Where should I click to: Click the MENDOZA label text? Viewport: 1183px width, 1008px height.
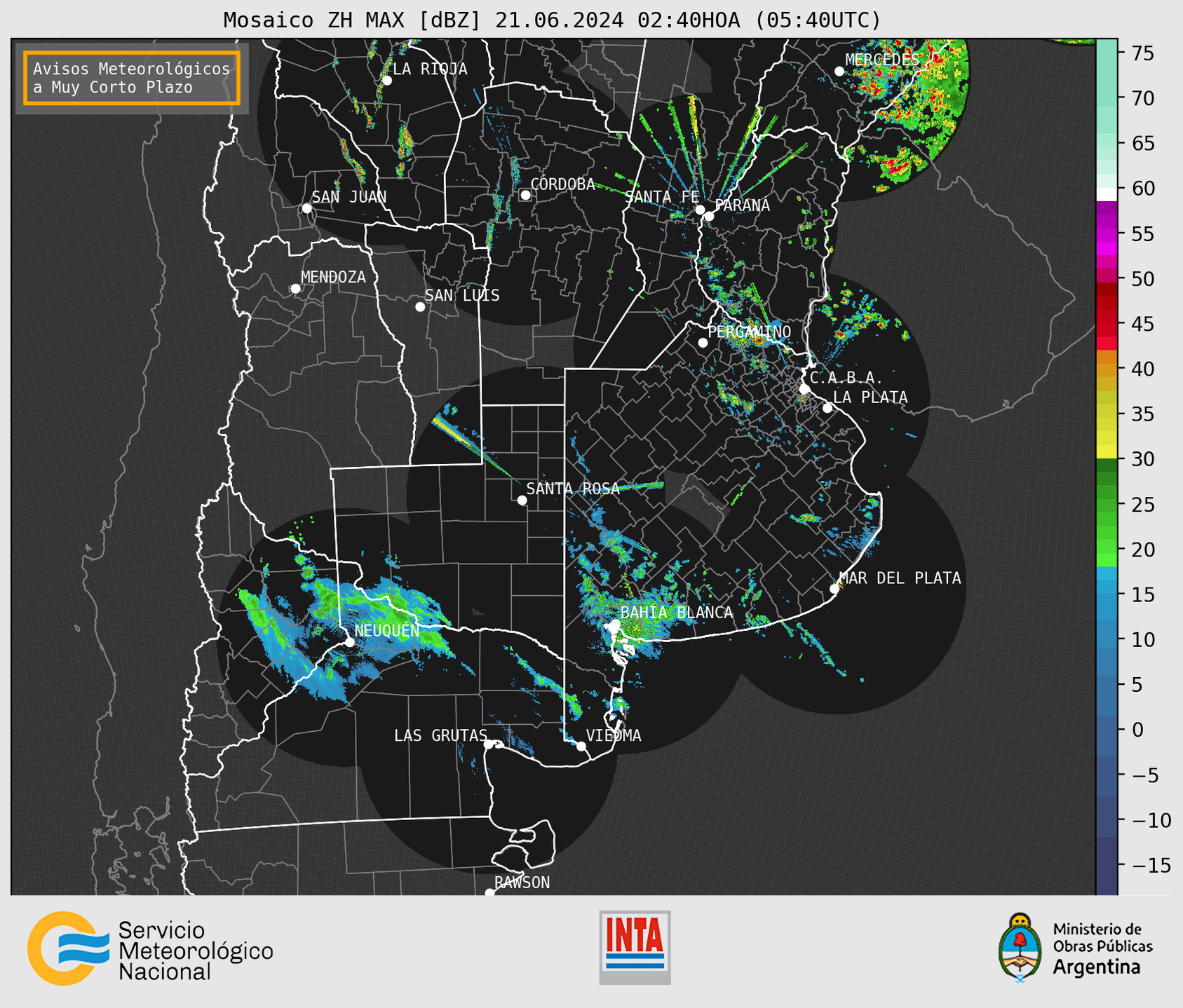[333, 278]
